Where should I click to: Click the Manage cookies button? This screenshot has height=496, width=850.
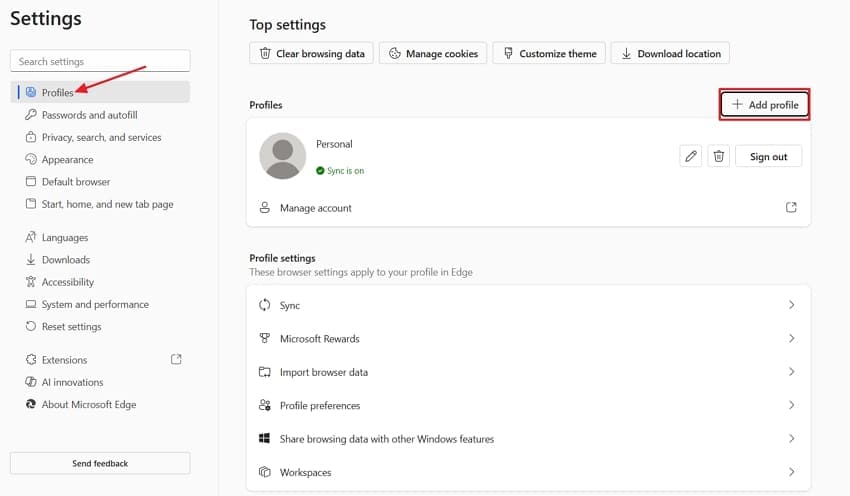[433, 53]
